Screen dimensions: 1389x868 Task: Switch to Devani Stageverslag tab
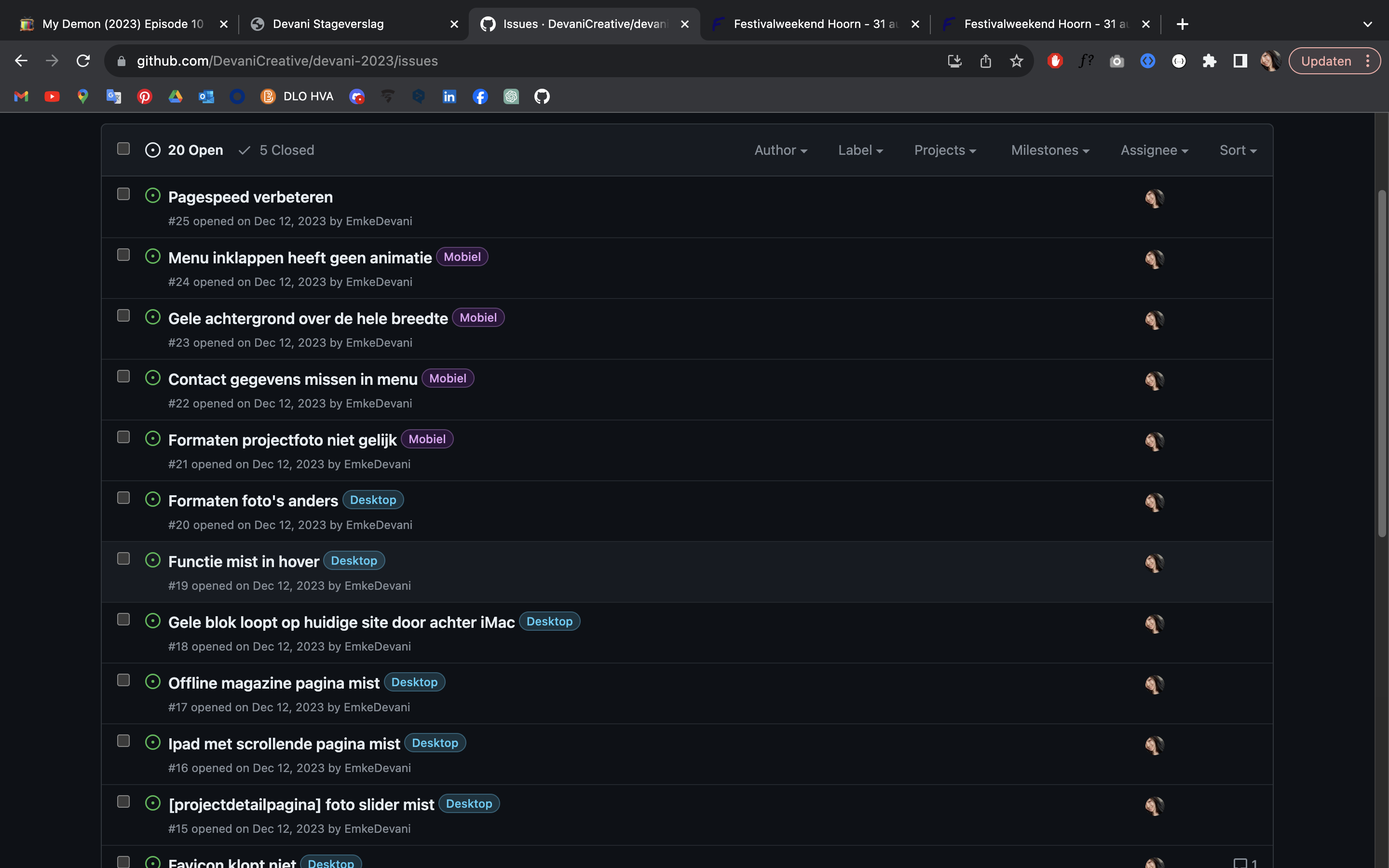pos(328,24)
